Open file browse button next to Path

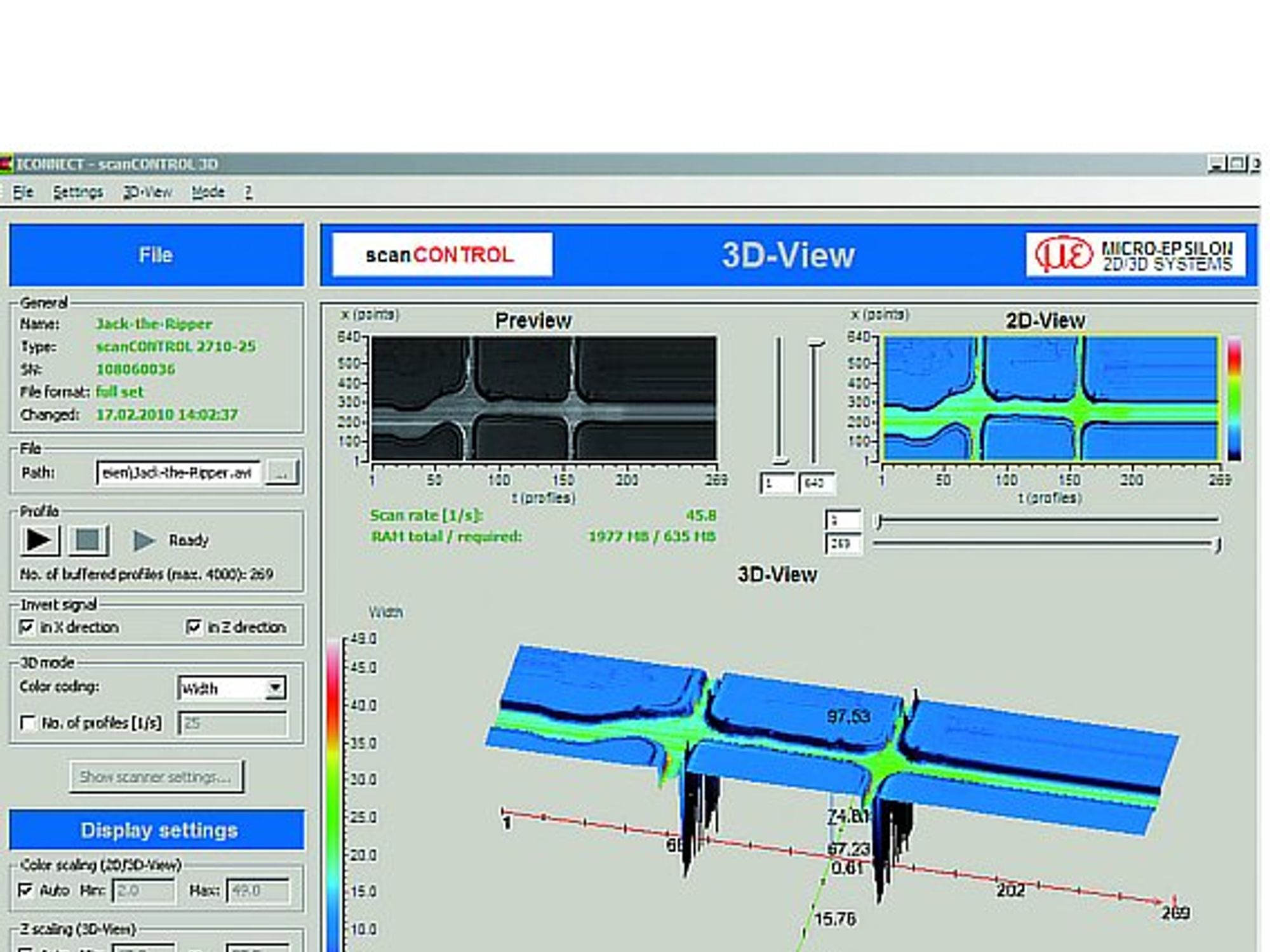point(281,472)
